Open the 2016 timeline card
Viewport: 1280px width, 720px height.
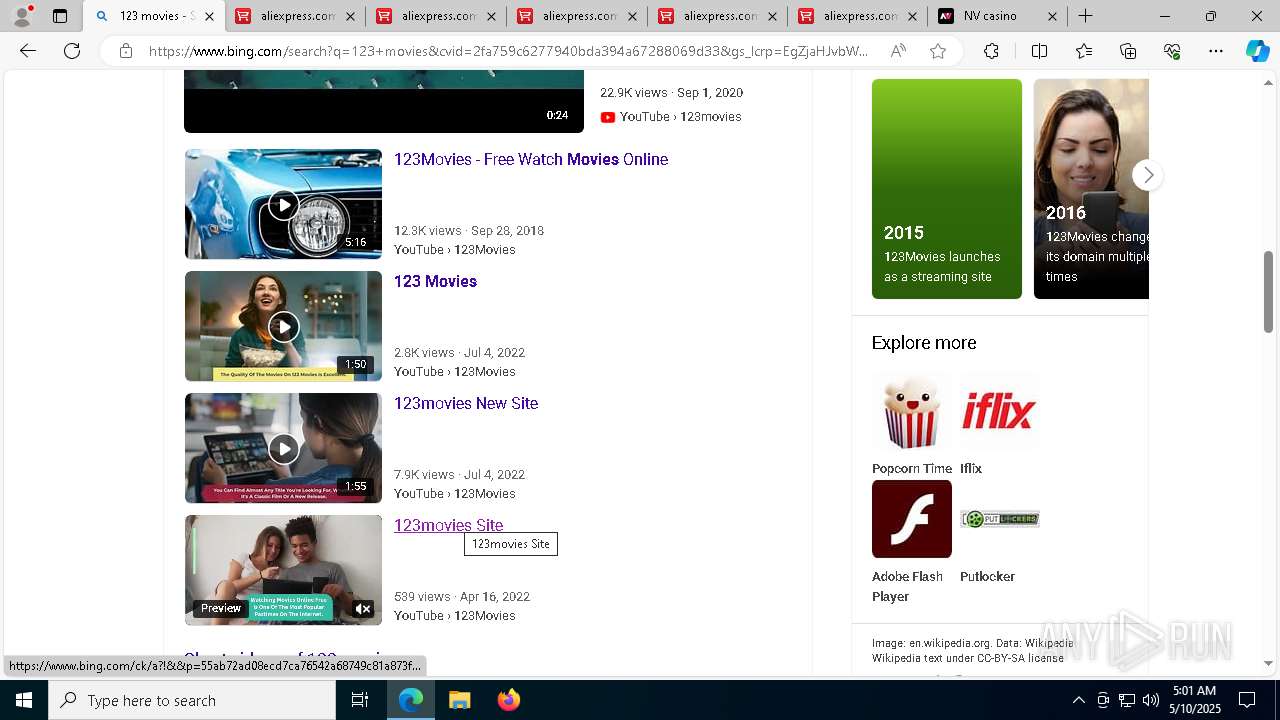pos(1091,189)
